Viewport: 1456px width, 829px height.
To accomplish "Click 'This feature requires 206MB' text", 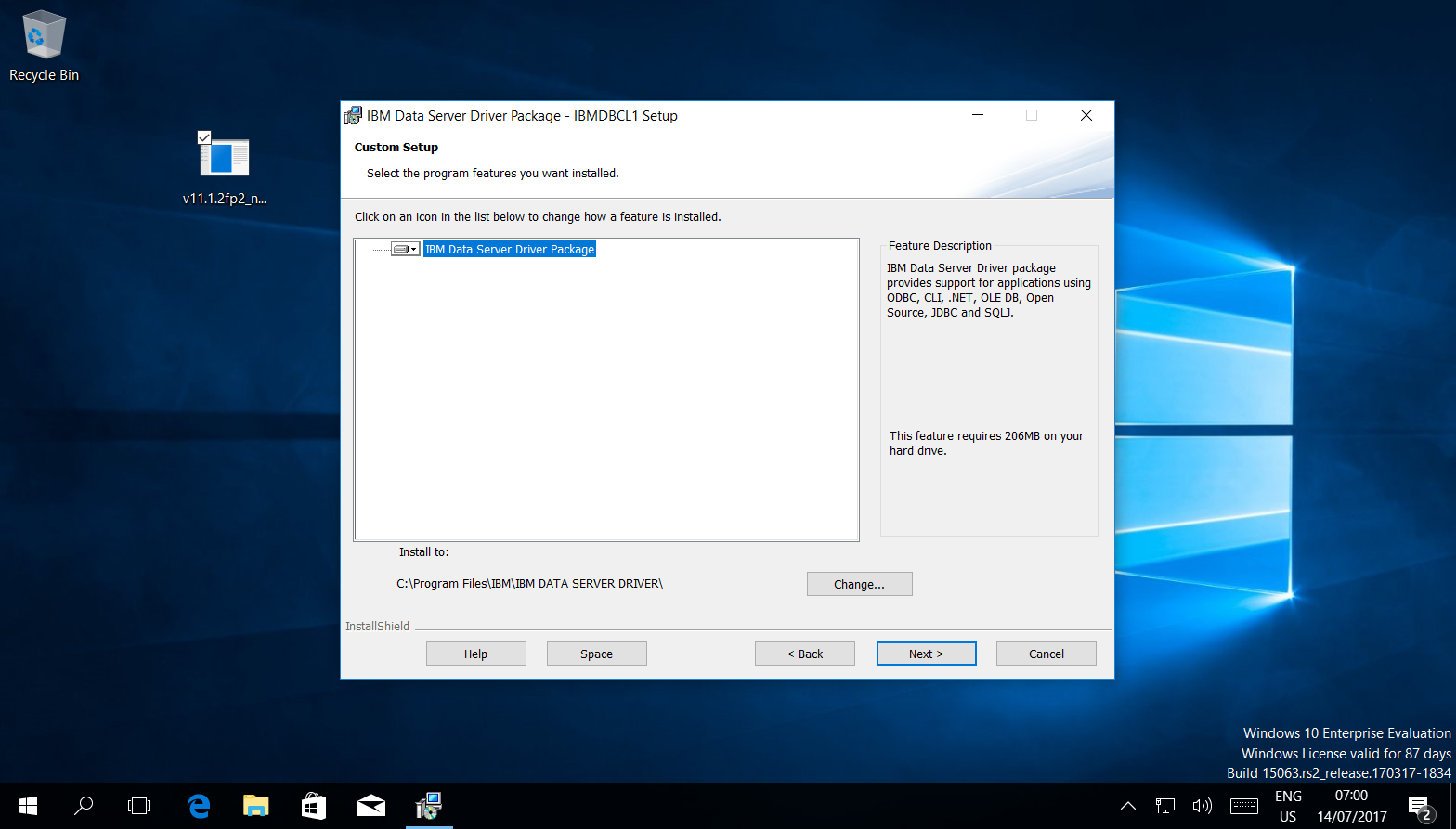I will [x=986, y=443].
